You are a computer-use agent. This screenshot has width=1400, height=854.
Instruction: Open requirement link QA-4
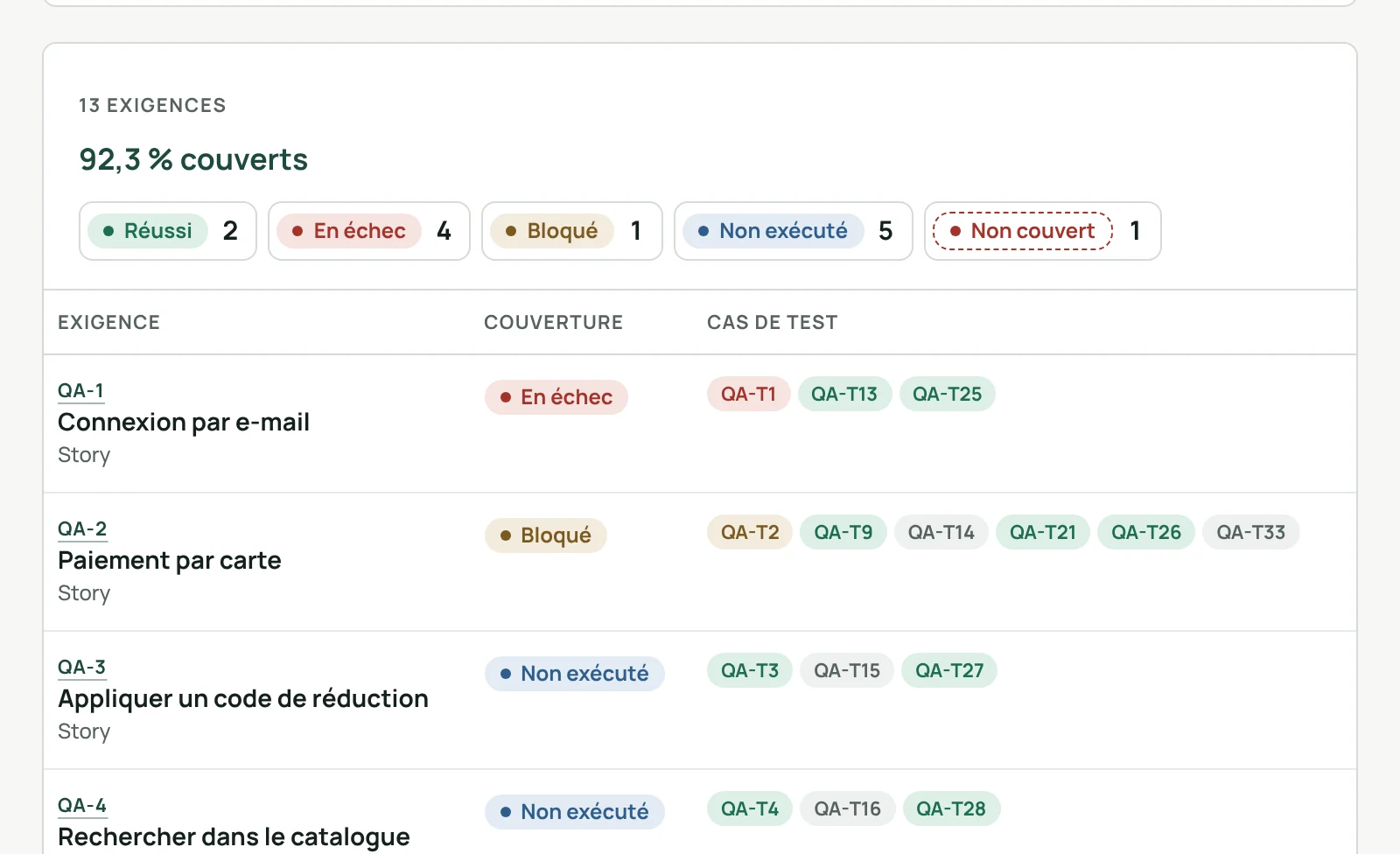tap(82, 805)
